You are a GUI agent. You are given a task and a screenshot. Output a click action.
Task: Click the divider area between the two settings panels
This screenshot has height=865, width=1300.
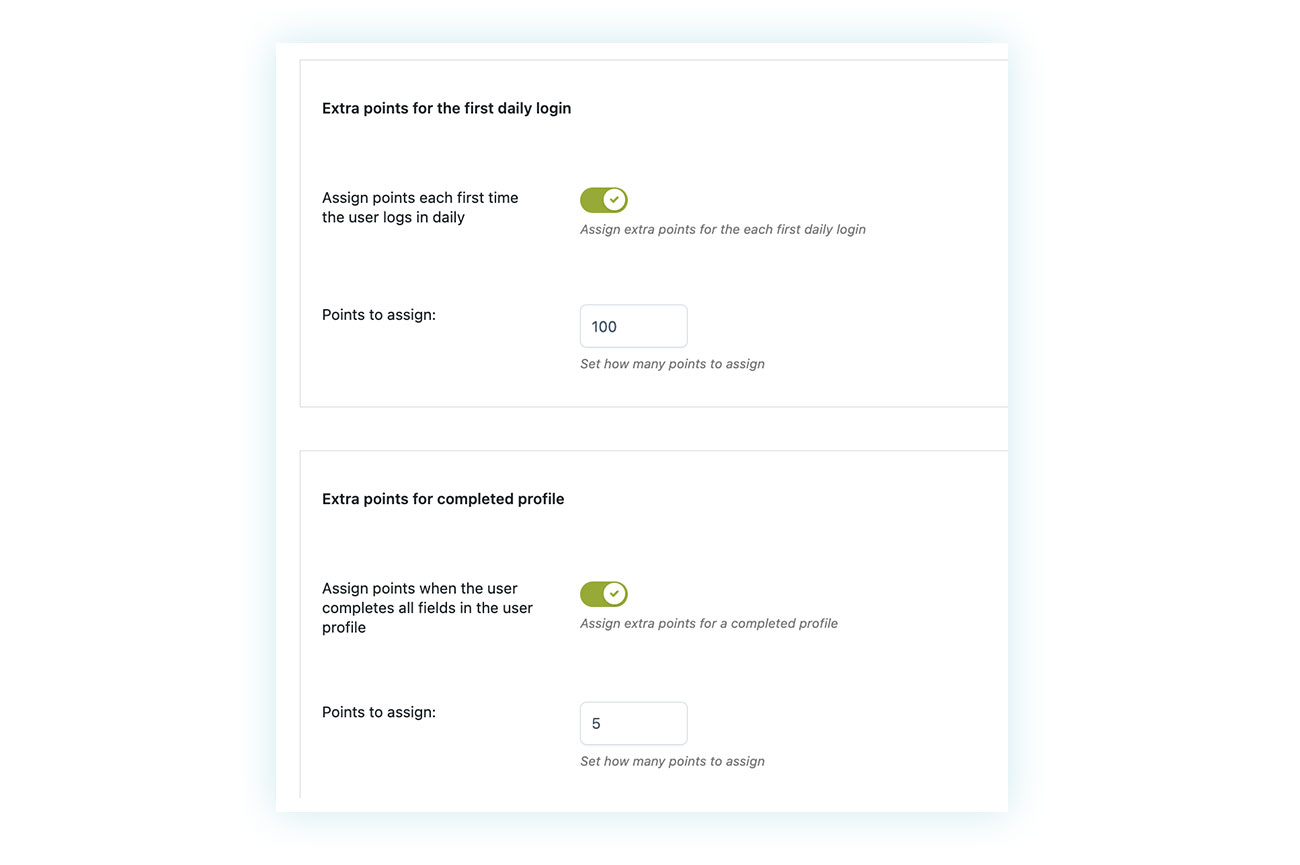(x=652, y=427)
